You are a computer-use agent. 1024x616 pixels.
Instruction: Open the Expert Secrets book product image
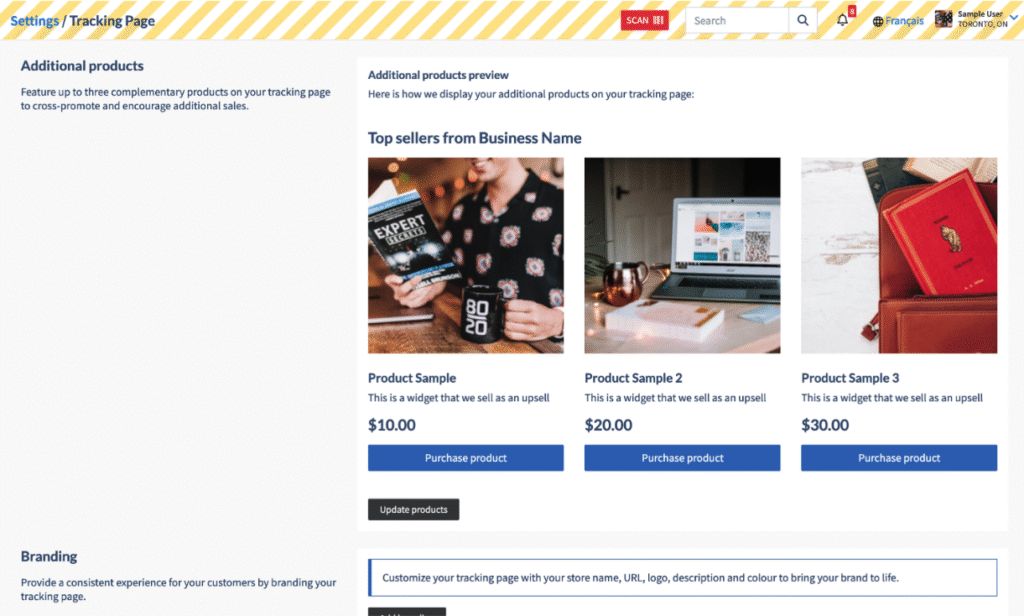tap(466, 255)
